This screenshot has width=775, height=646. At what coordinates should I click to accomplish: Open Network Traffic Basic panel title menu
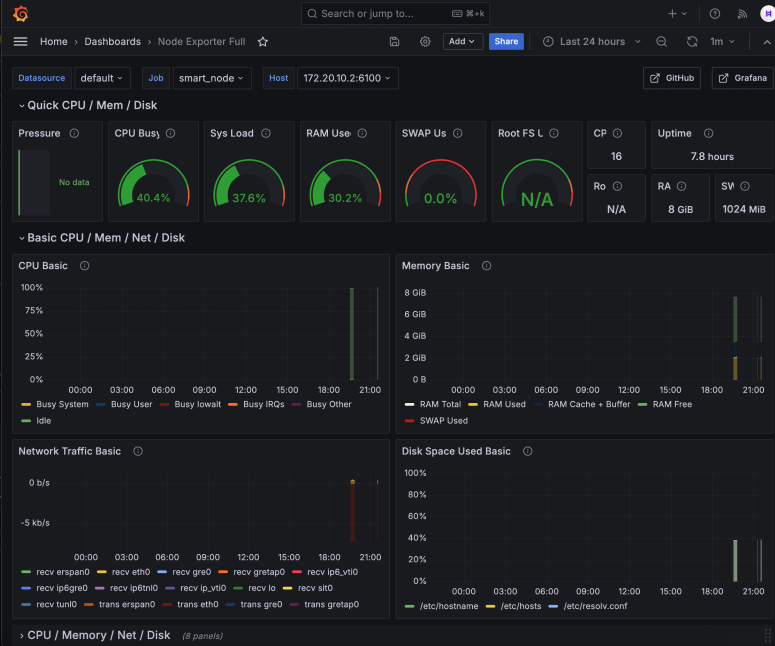tap(69, 451)
